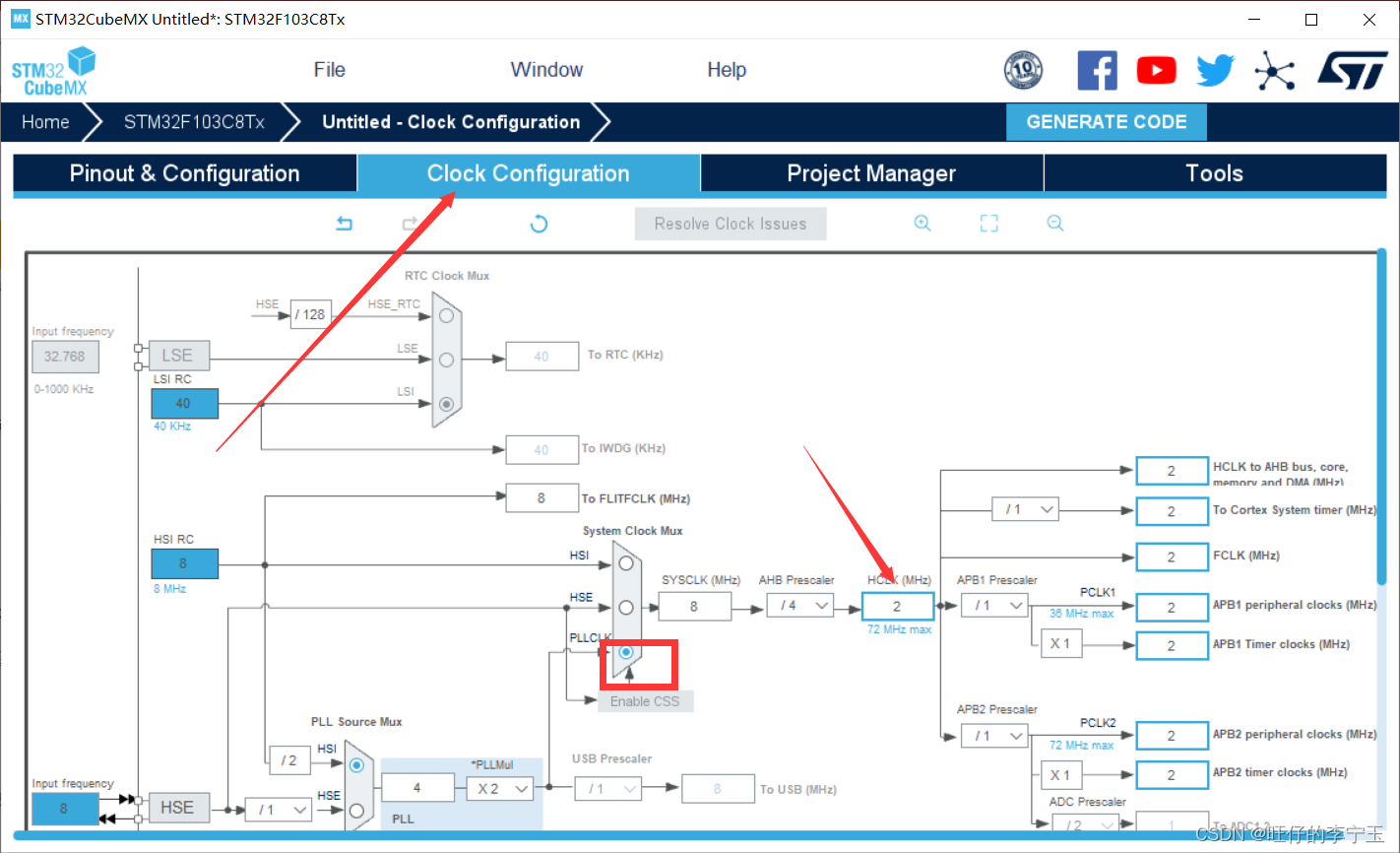1400x853 pixels.
Task: Click the STM32CubeMX logo icon
Action: click(54, 71)
